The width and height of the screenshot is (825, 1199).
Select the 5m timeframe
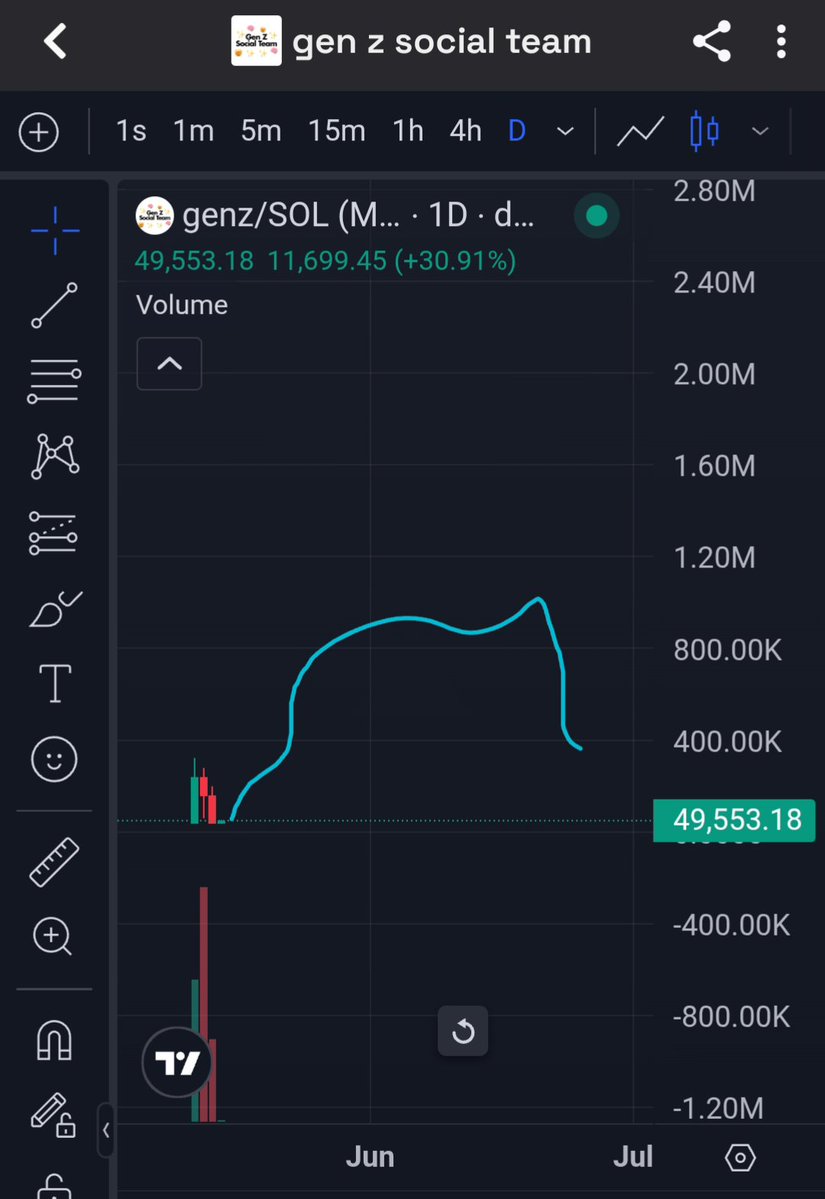pyautogui.click(x=261, y=132)
